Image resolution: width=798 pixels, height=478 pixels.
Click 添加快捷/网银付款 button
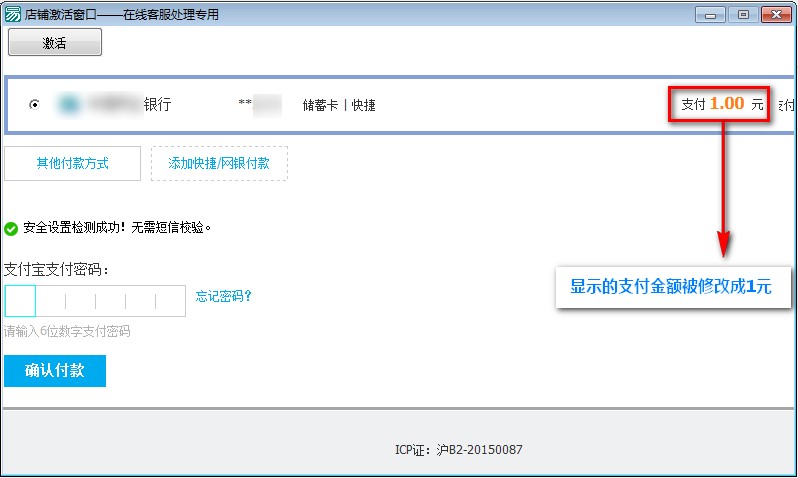[219, 163]
